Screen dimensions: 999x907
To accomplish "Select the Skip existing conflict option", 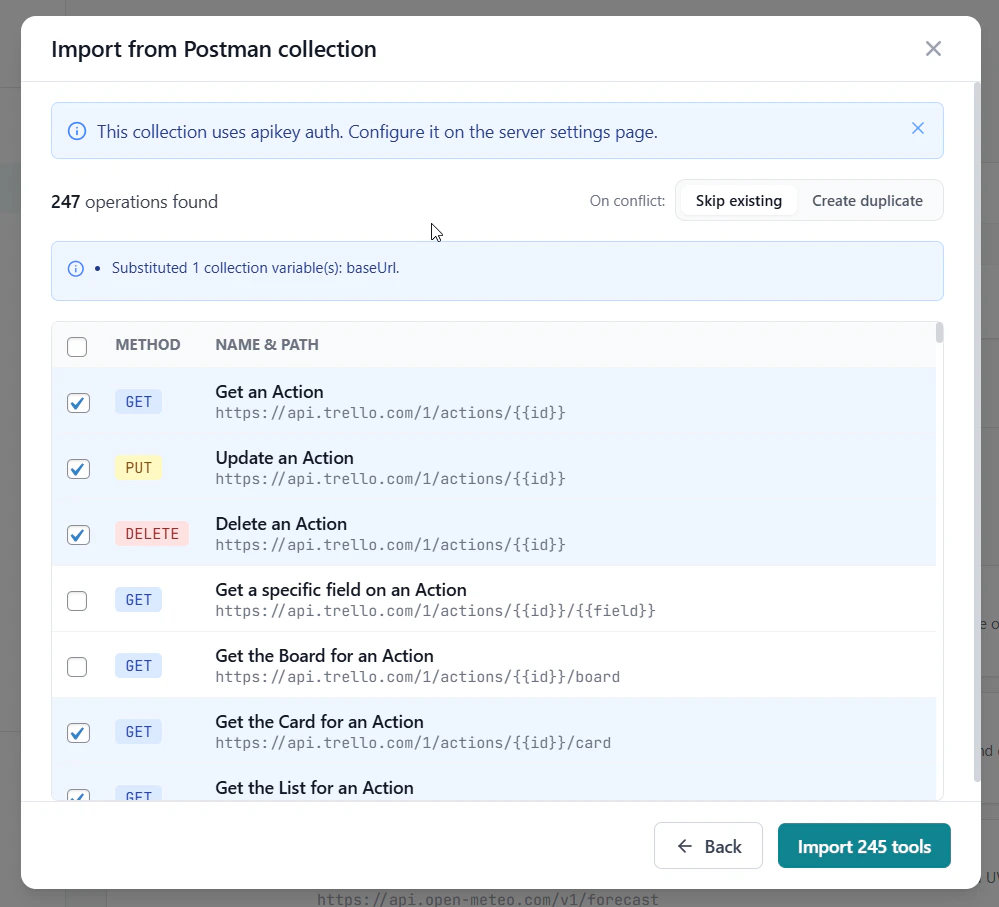I will [x=738, y=201].
